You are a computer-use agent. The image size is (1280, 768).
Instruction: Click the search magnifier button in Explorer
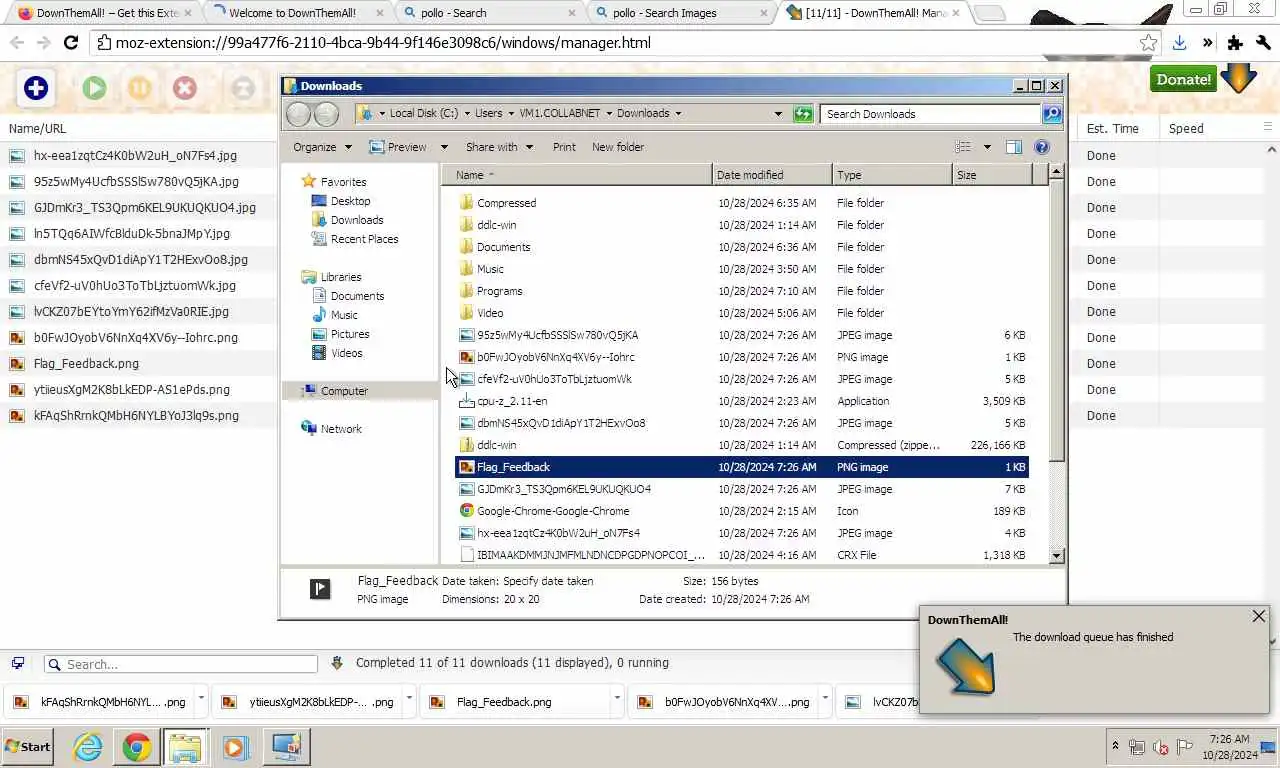click(x=1052, y=114)
